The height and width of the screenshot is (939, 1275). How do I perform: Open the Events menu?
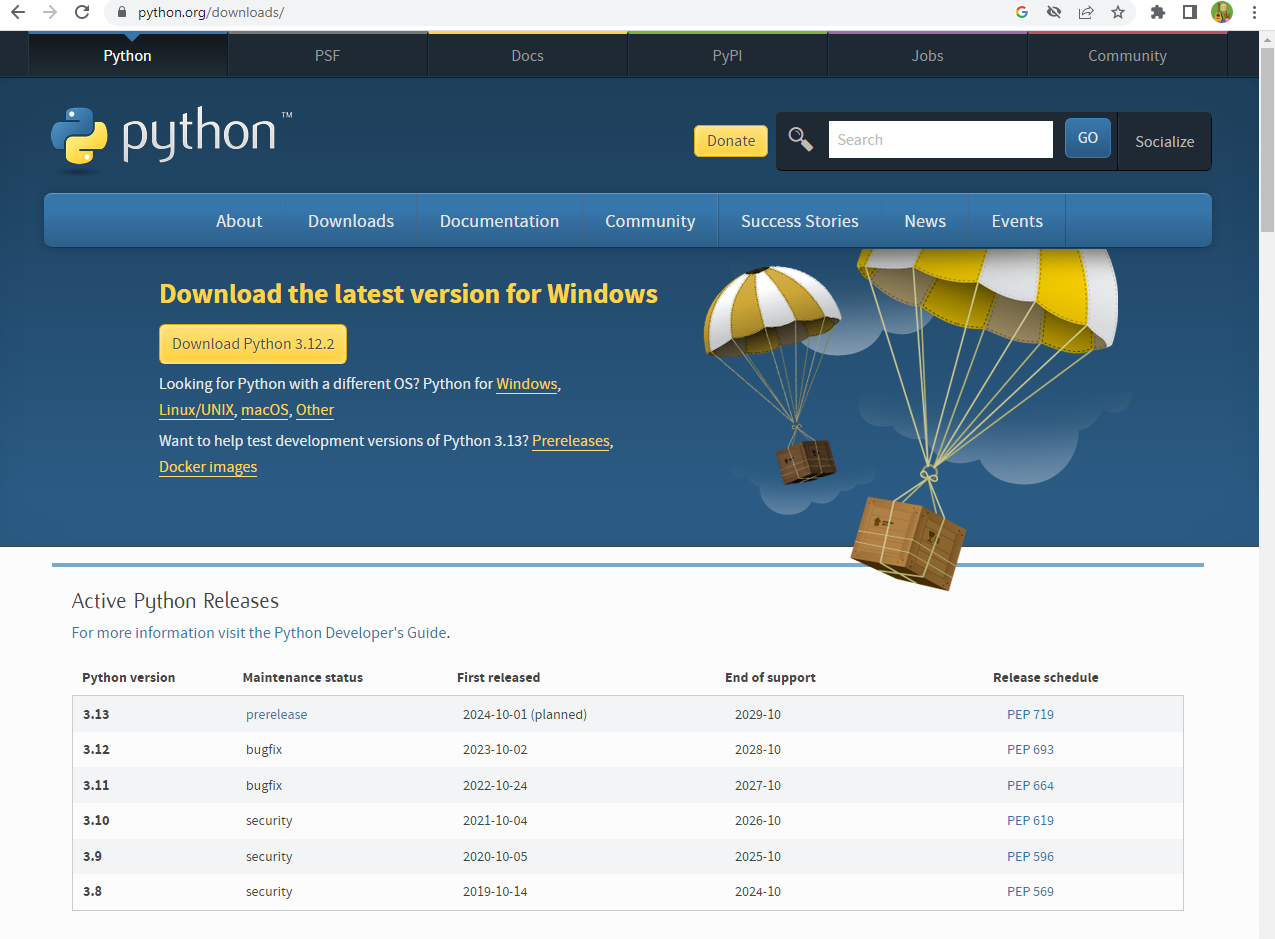click(x=1017, y=221)
